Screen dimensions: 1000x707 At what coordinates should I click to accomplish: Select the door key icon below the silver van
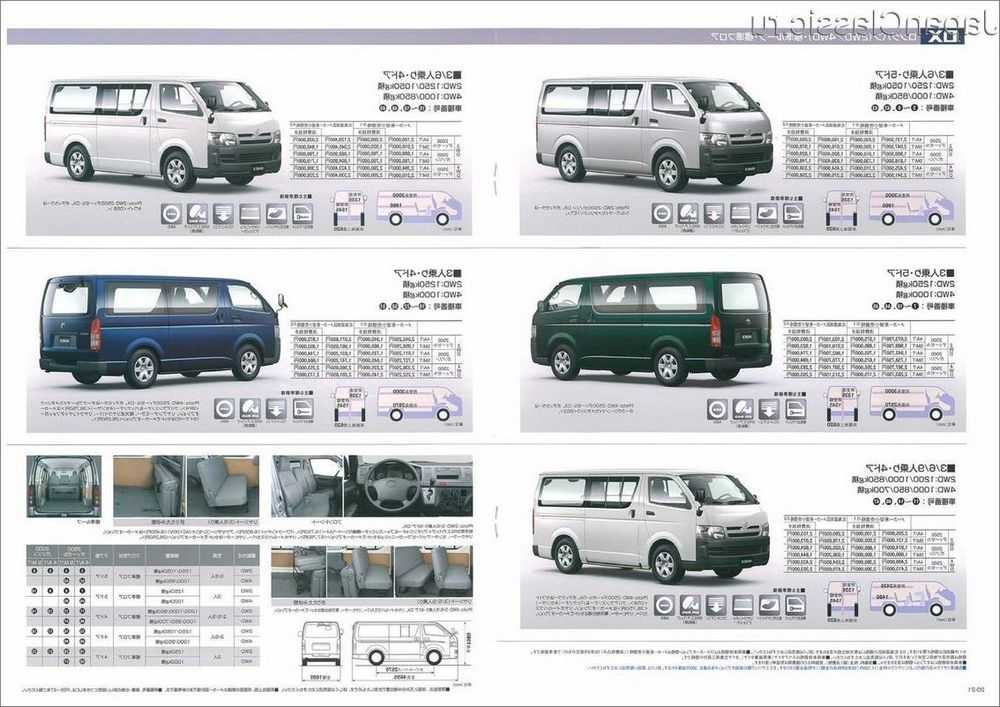(x=793, y=214)
